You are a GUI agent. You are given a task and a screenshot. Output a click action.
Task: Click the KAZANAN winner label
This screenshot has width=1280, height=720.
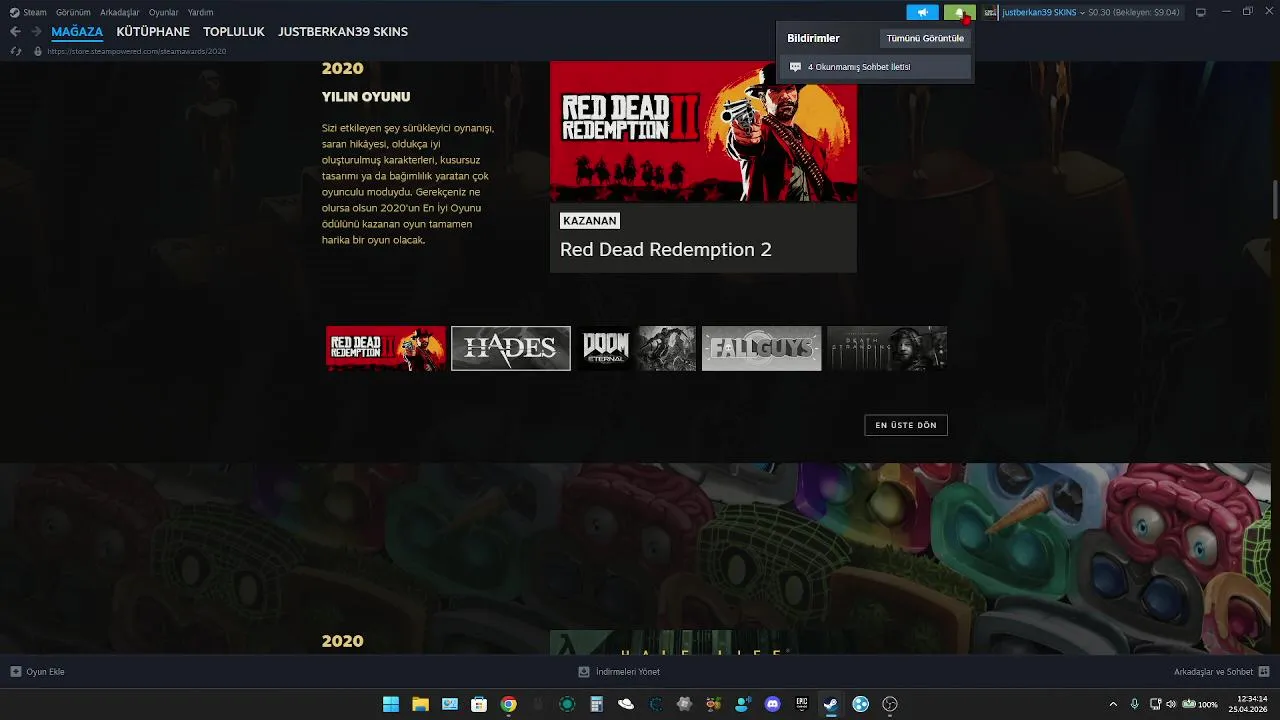click(590, 221)
